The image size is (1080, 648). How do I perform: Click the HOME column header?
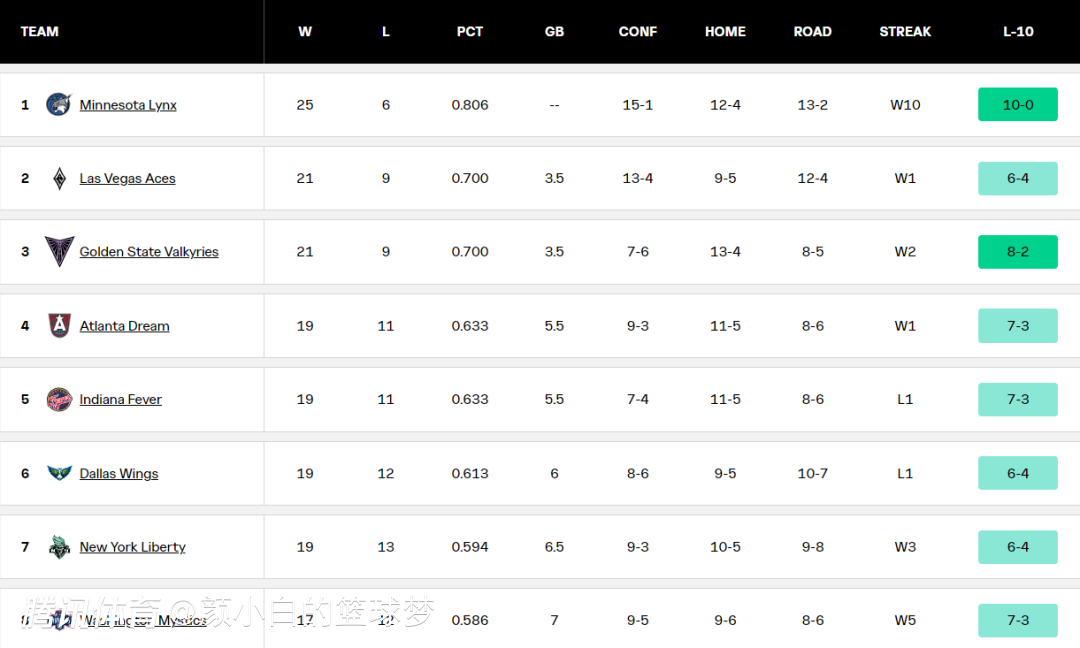coord(725,32)
